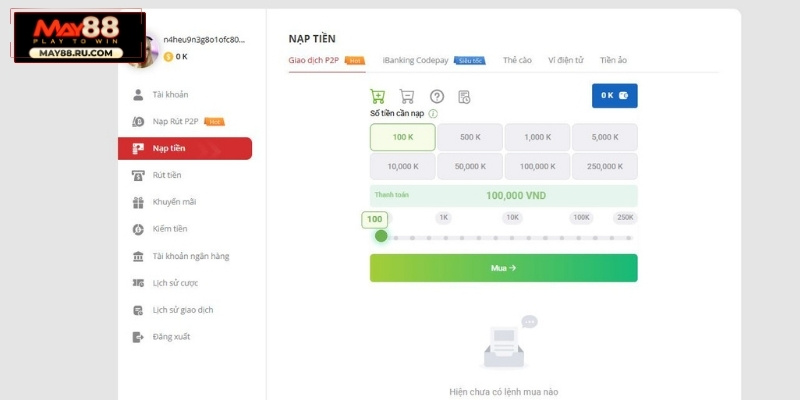
Task: Click the Hiện chưa có lệnh mua nào text
Action: click(504, 392)
